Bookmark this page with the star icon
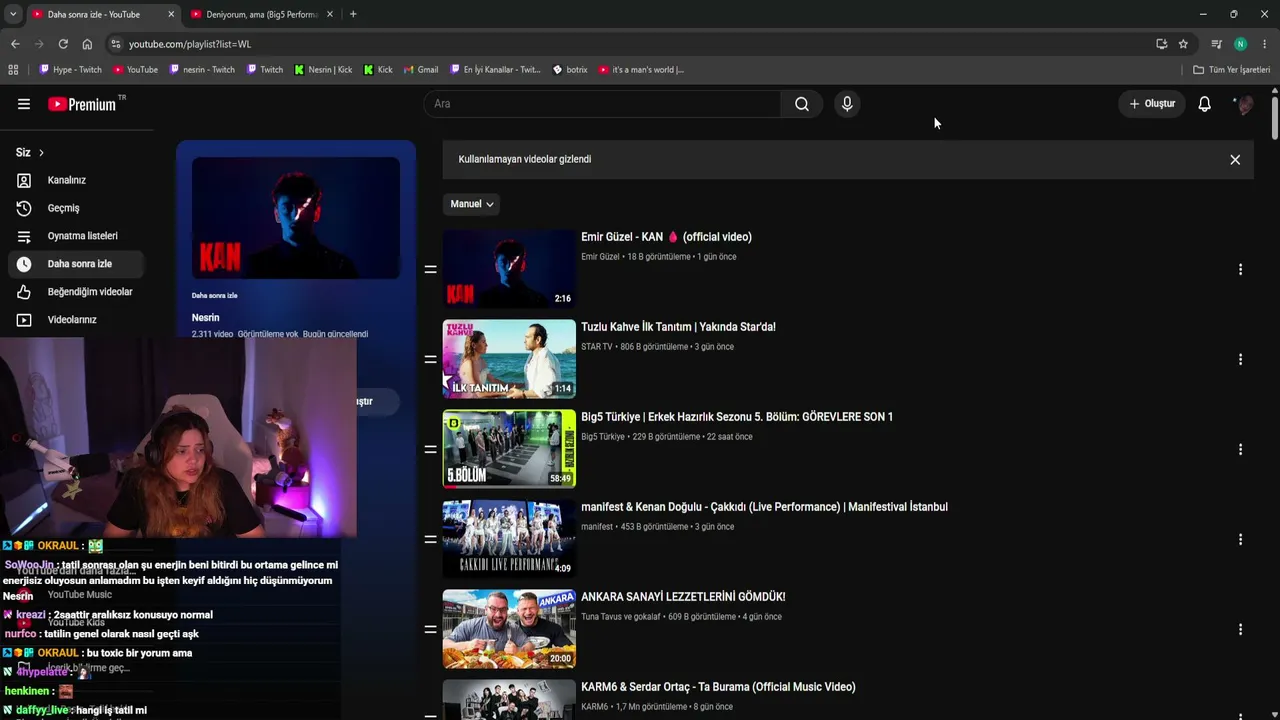The image size is (1280, 720). pyautogui.click(x=1183, y=44)
